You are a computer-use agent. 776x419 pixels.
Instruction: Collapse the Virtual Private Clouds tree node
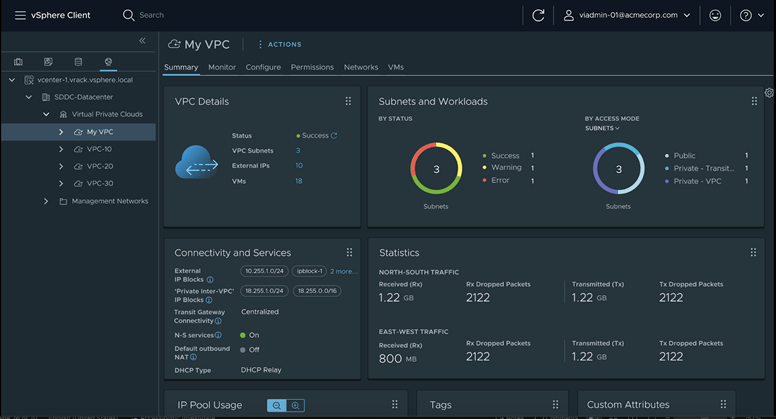pos(46,115)
